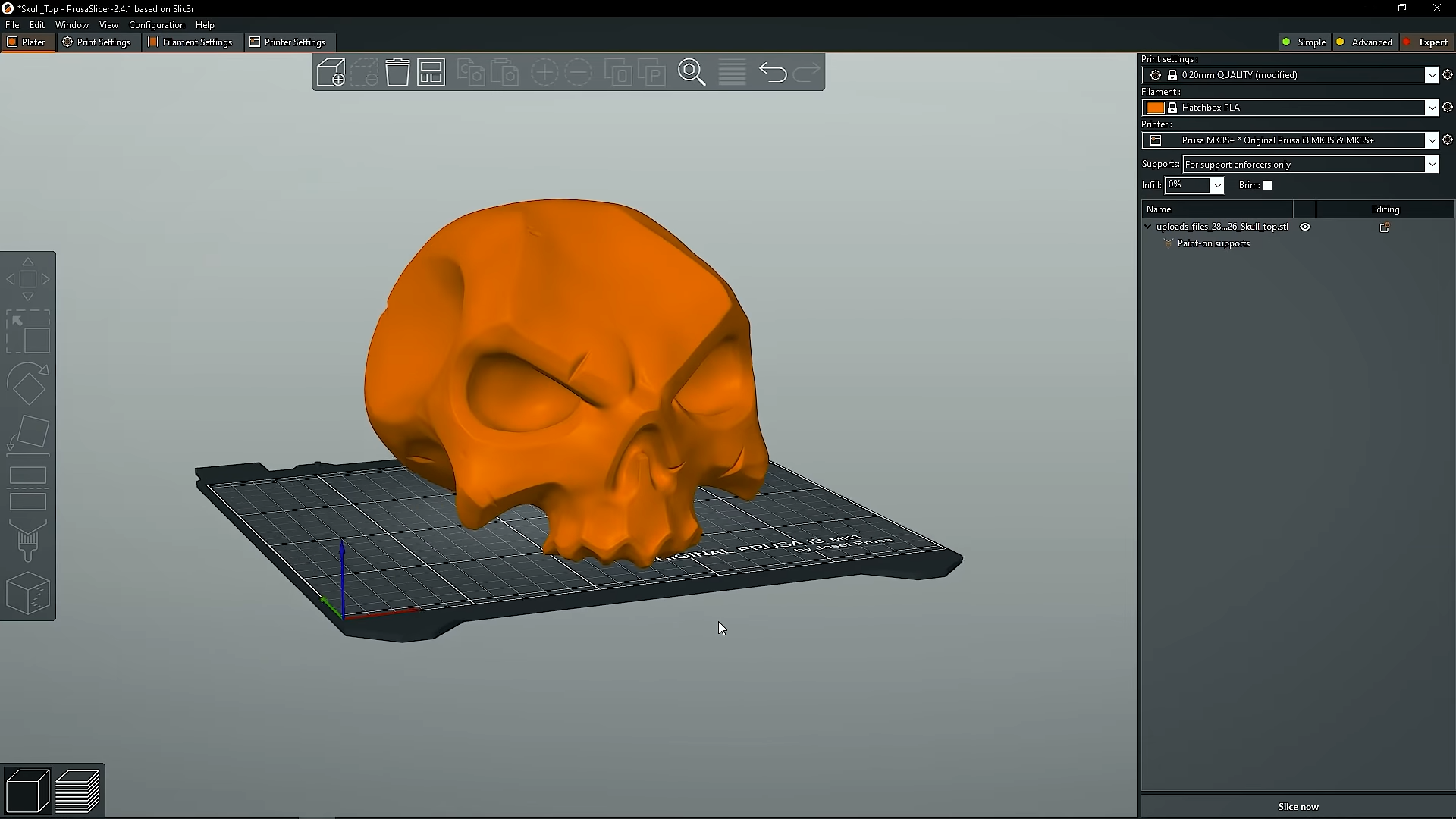The height and width of the screenshot is (819, 1456).
Task: Arrange objects on the build plate
Action: (x=430, y=72)
